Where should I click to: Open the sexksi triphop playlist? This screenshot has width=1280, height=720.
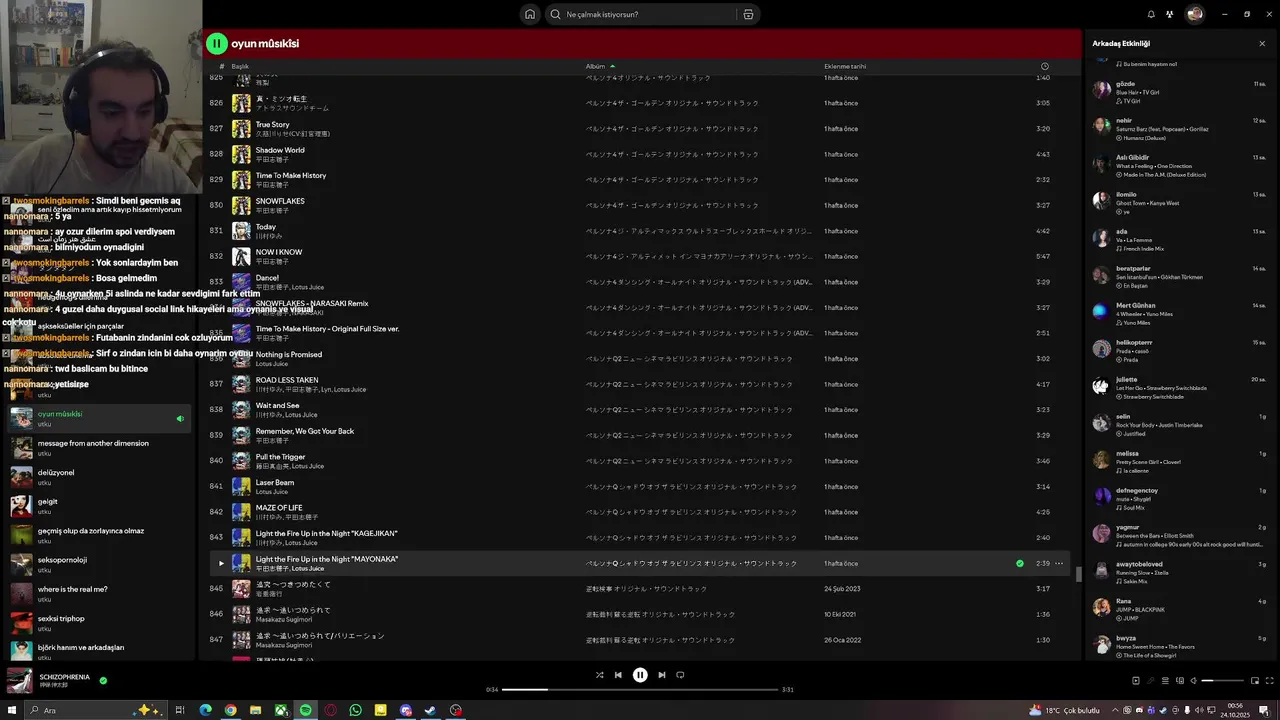click(98, 622)
